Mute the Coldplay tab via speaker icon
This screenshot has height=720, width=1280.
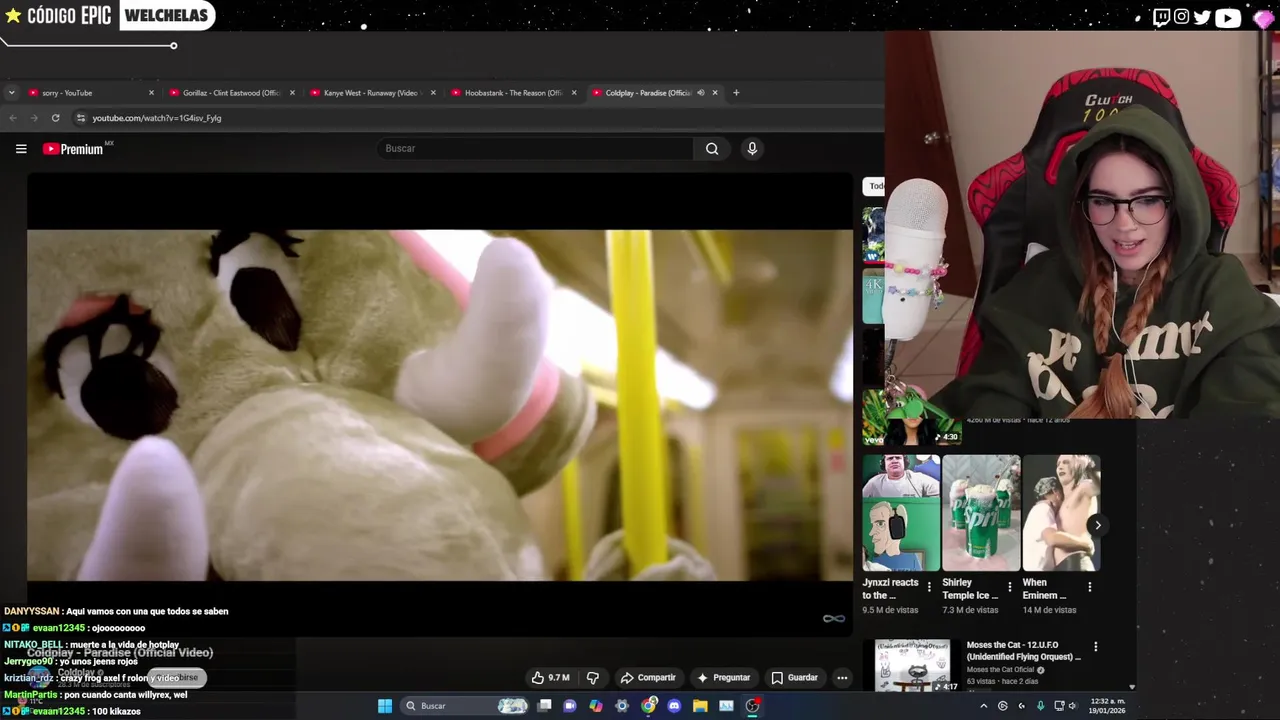(701, 93)
